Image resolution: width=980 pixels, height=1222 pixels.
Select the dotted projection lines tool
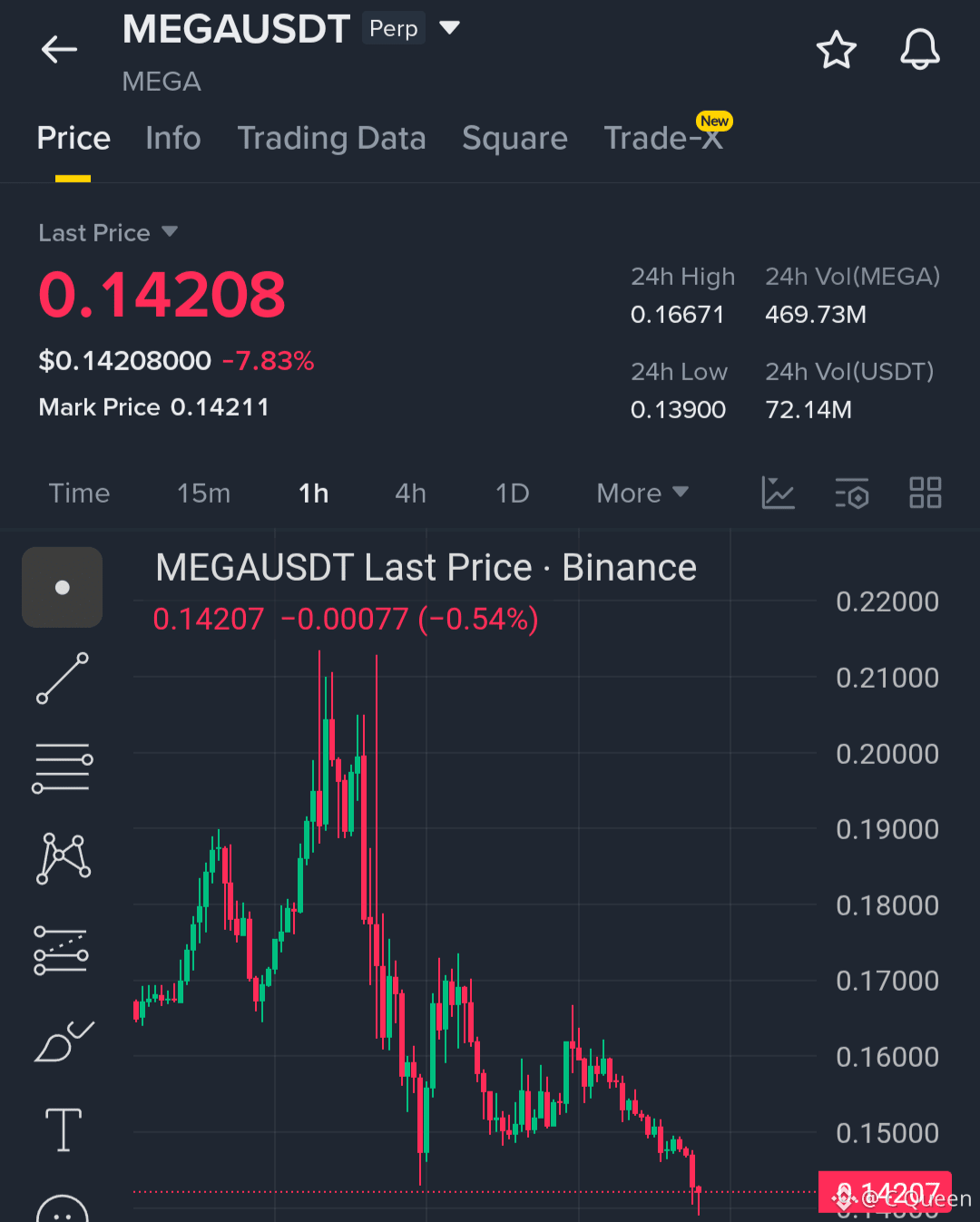point(61,950)
